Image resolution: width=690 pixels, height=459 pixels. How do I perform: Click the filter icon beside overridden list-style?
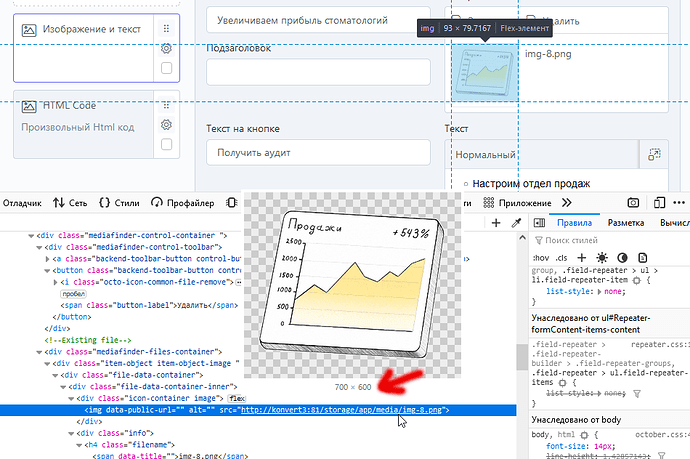[637, 393]
